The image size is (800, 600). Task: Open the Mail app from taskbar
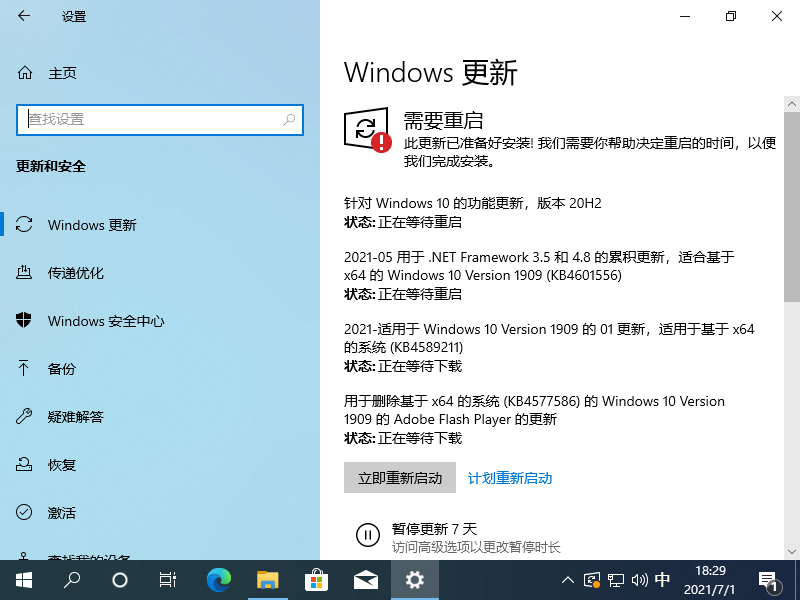(365, 579)
